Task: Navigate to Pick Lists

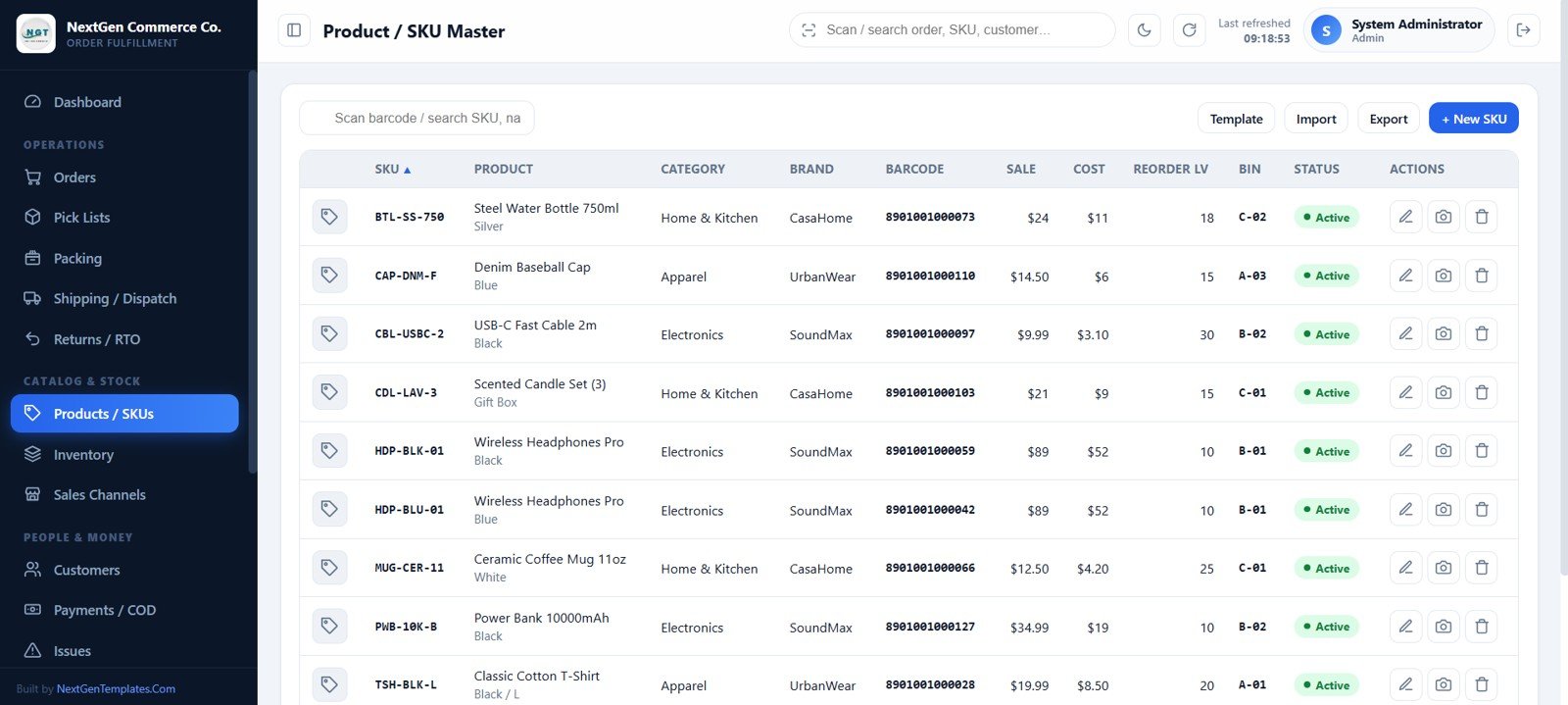Action: click(x=124, y=218)
